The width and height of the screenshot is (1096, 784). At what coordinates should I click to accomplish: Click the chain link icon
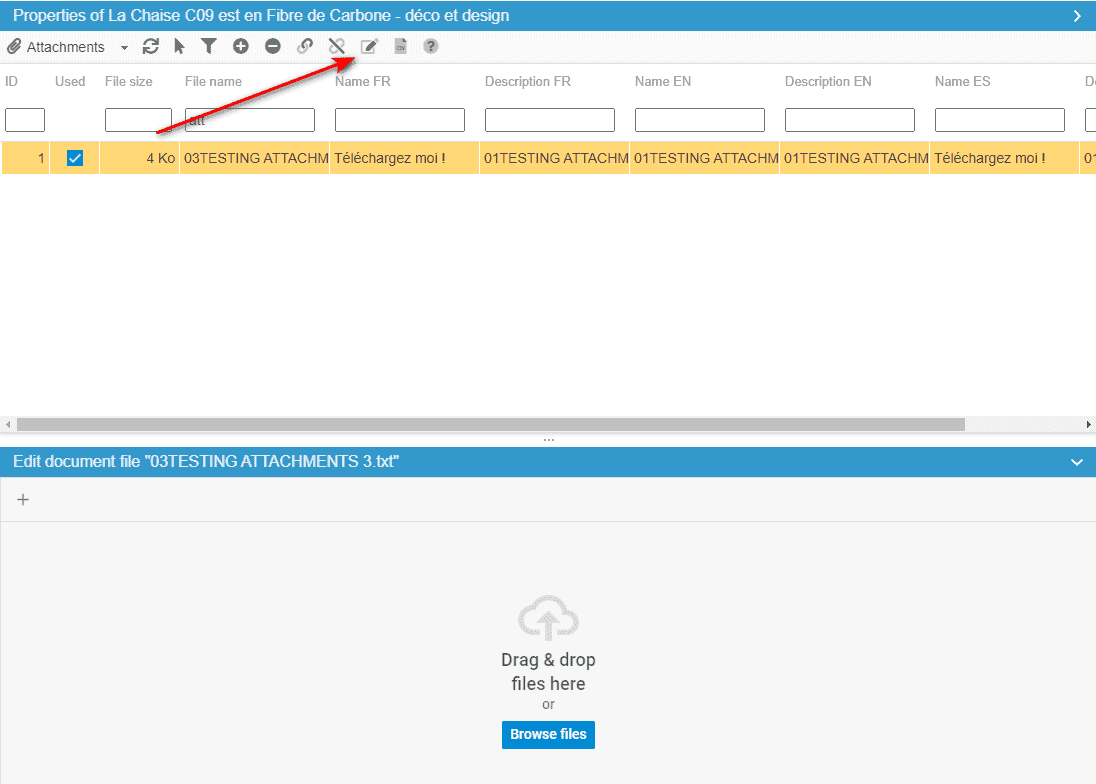pyautogui.click(x=305, y=47)
